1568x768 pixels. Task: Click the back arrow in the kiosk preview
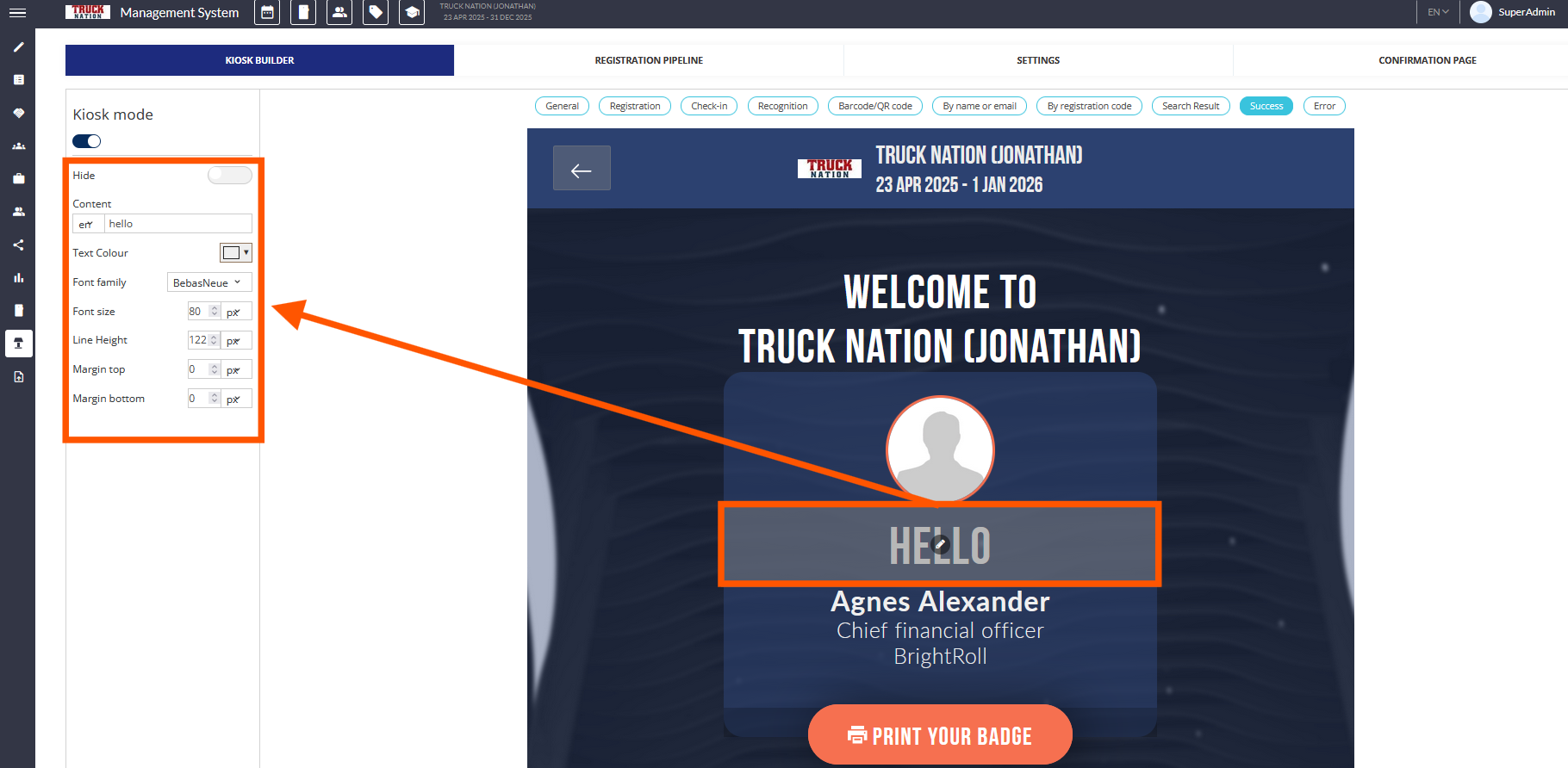582,169
